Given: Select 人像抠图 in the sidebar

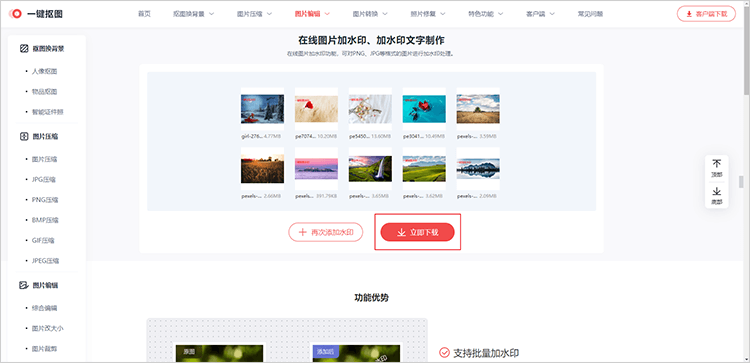Looking at the screenshot, I should pyautogui.click(x=45, y=71).
